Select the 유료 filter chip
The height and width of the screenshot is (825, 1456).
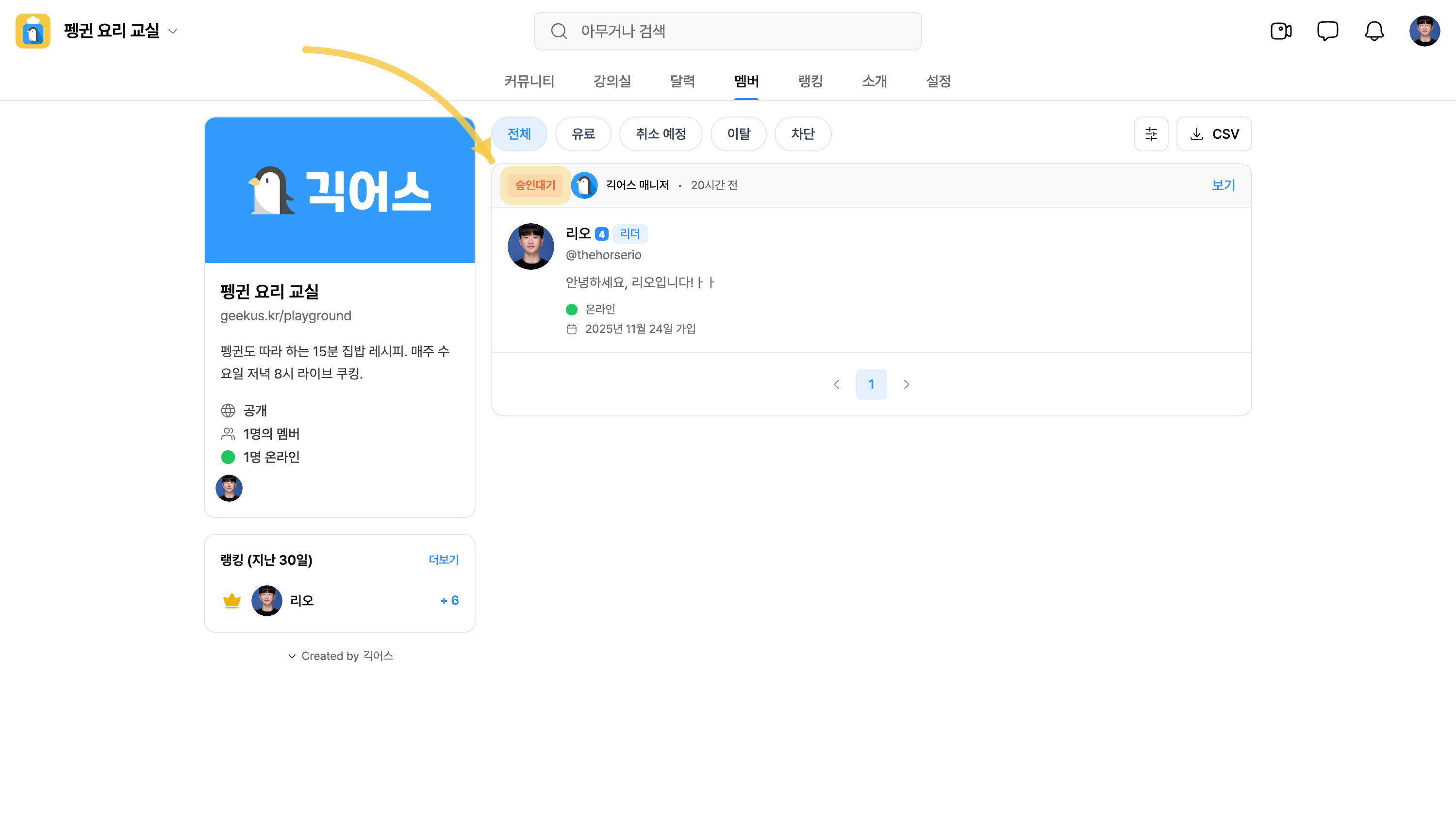(583, 134)
